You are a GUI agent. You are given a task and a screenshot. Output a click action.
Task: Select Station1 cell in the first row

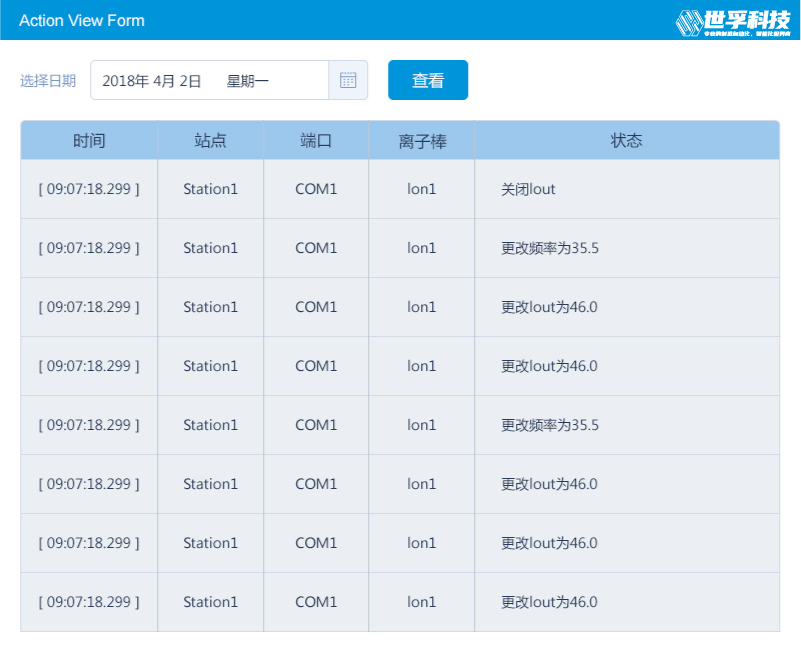[210, 189]
